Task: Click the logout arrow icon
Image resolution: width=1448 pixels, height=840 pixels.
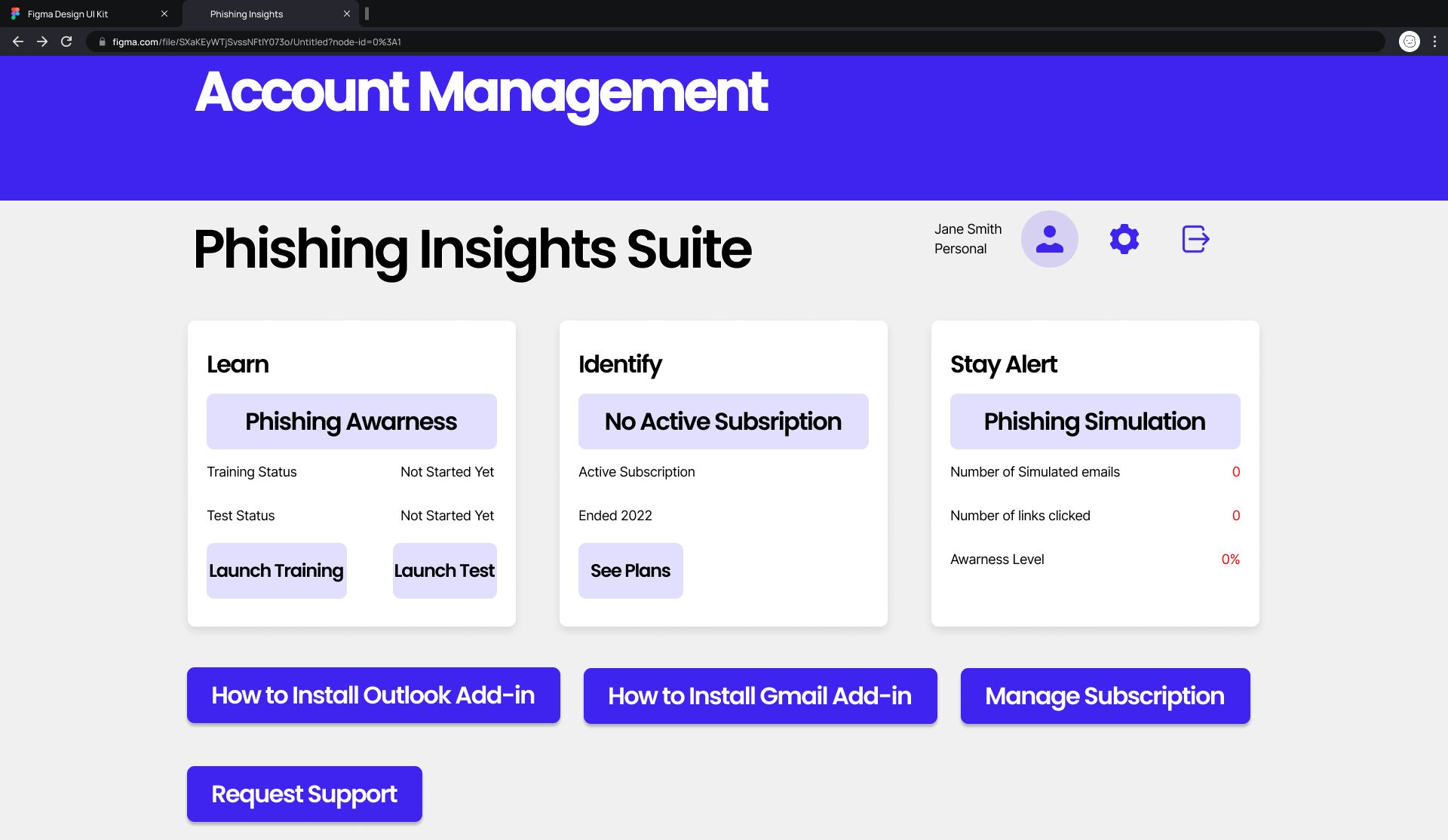Action: click(1195, 239)
